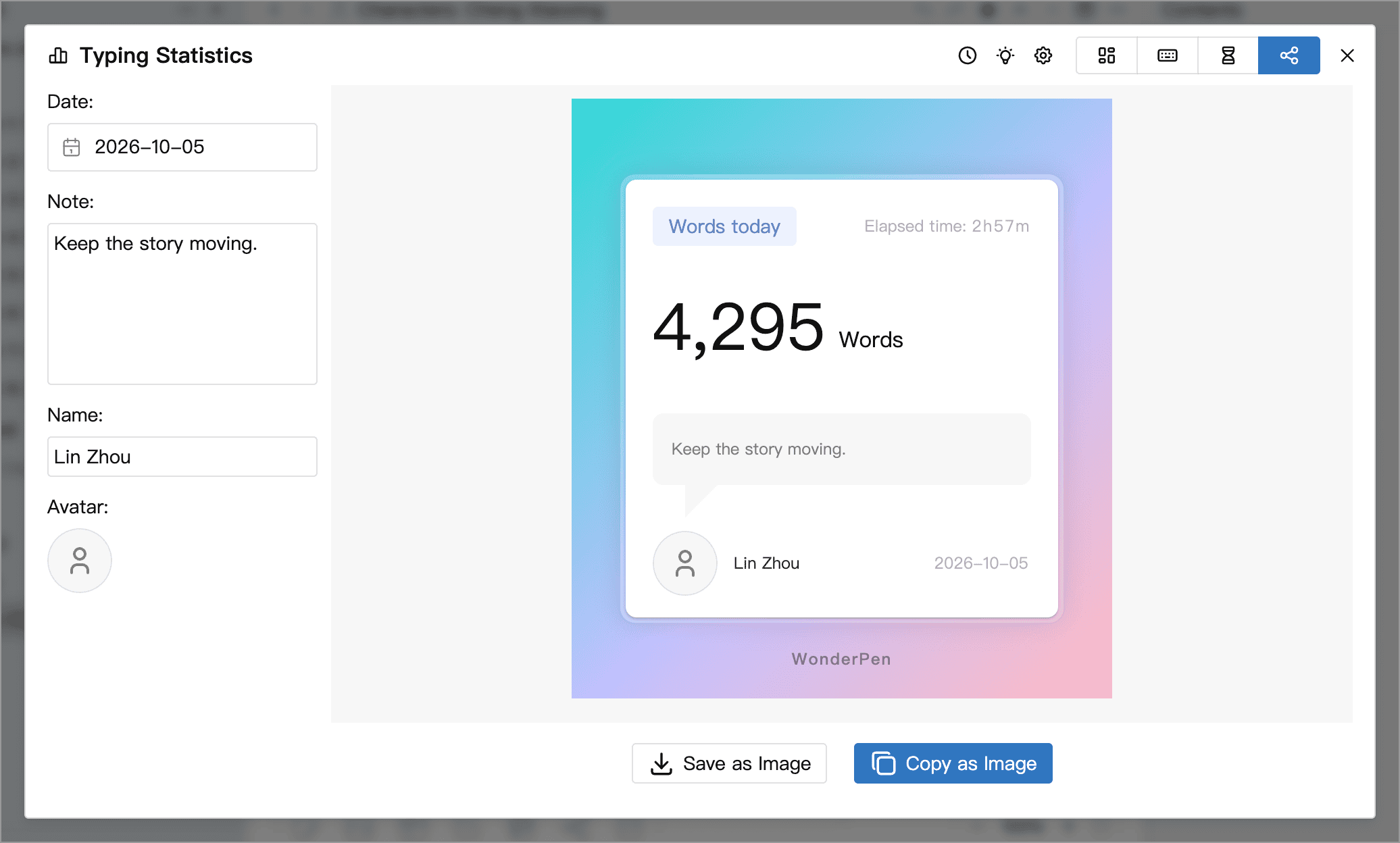Viewport: 1400px width, 843px height.
Task: Click Copy as Image button
Action: [x=953, y=763]
